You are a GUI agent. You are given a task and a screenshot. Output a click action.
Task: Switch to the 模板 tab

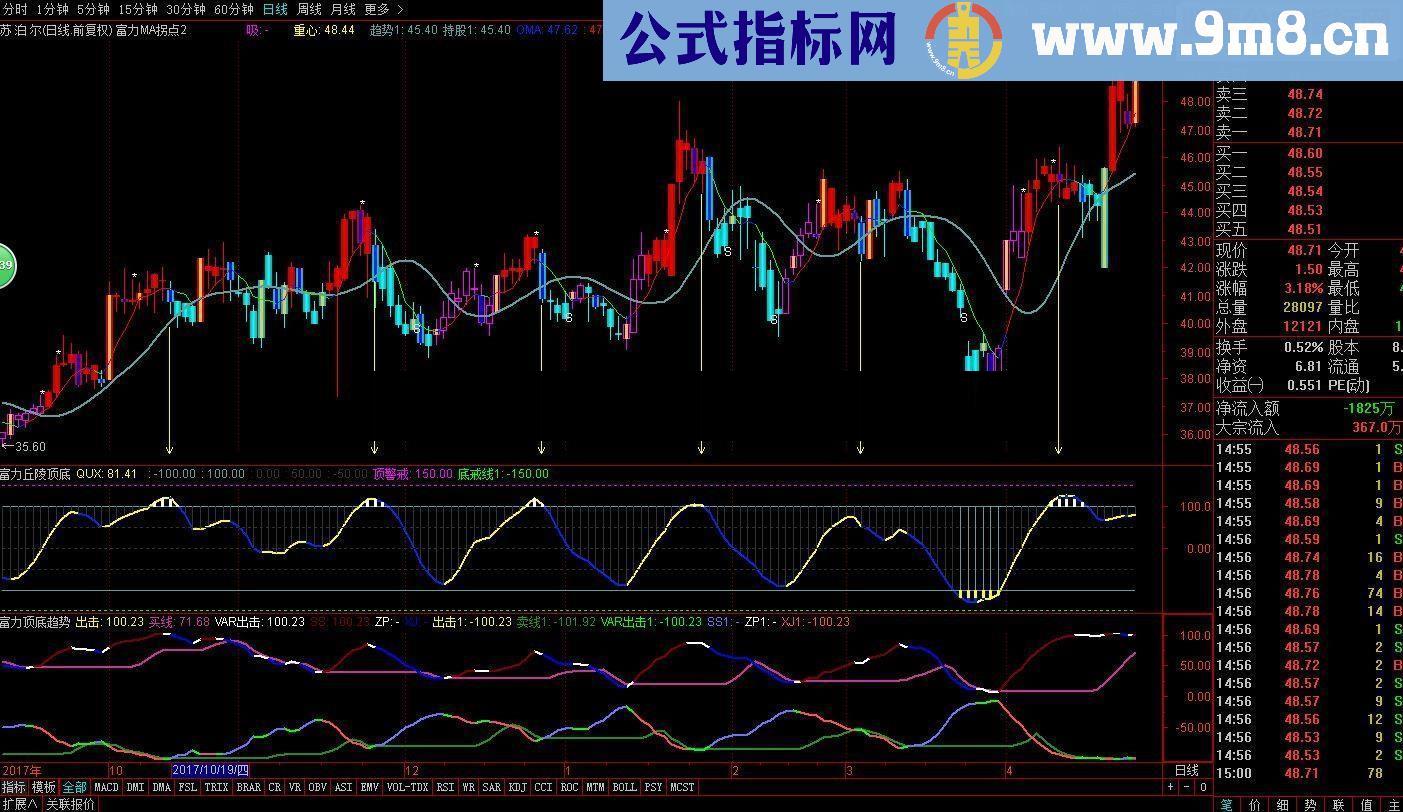(44, 787)
